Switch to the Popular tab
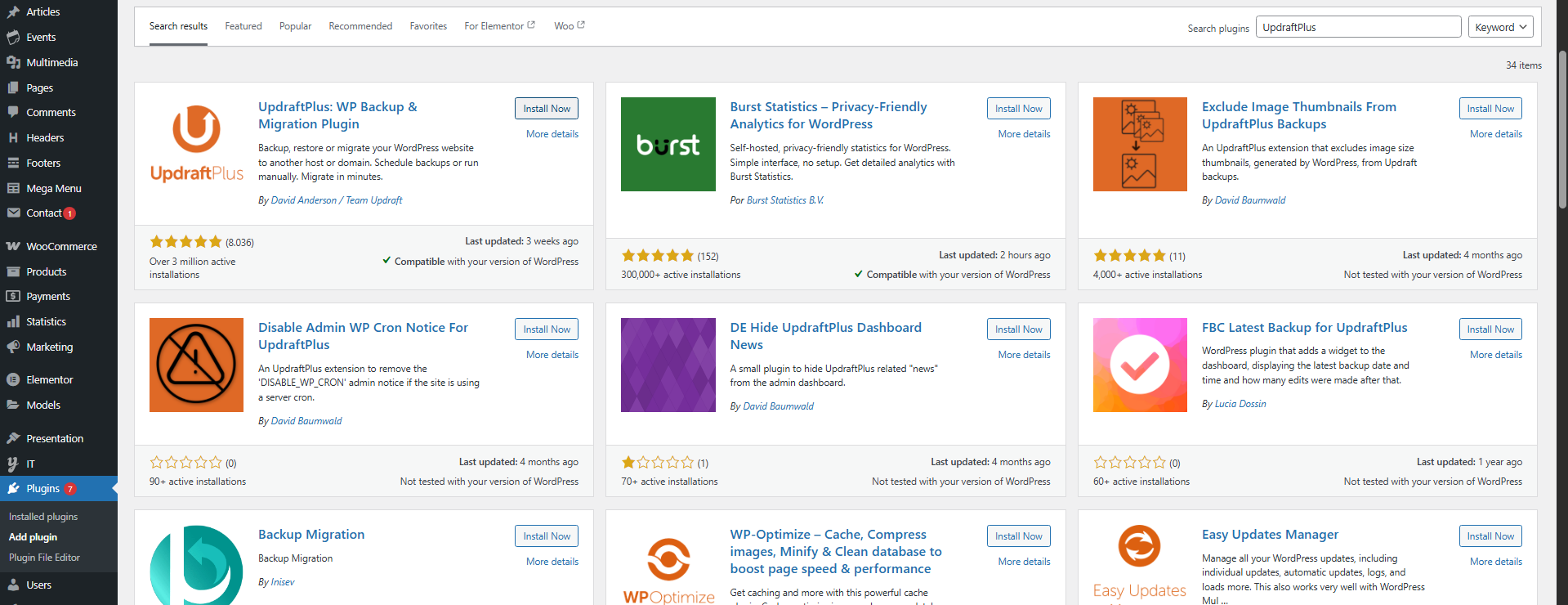 [295, 26]
